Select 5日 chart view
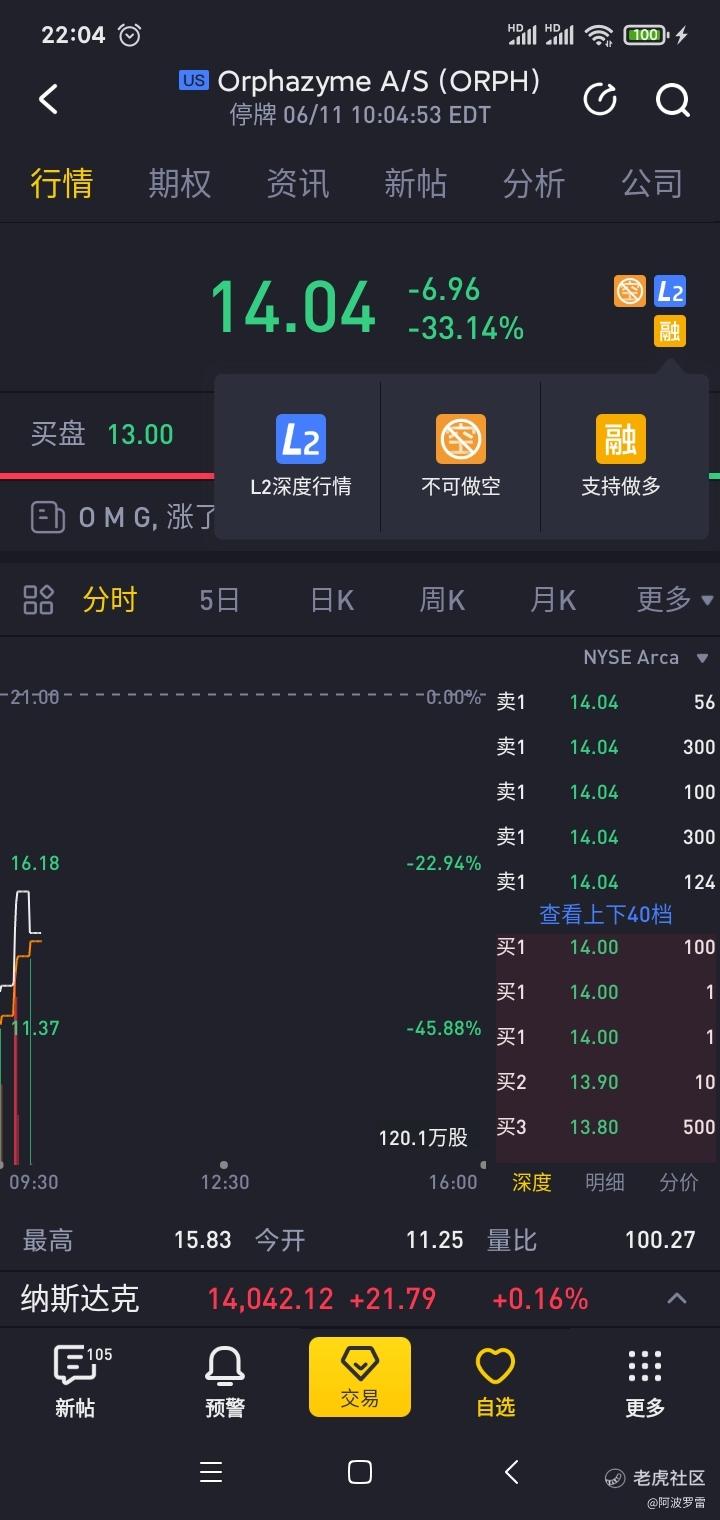Viewport: 720px width, 1520px height. point(219,600)
